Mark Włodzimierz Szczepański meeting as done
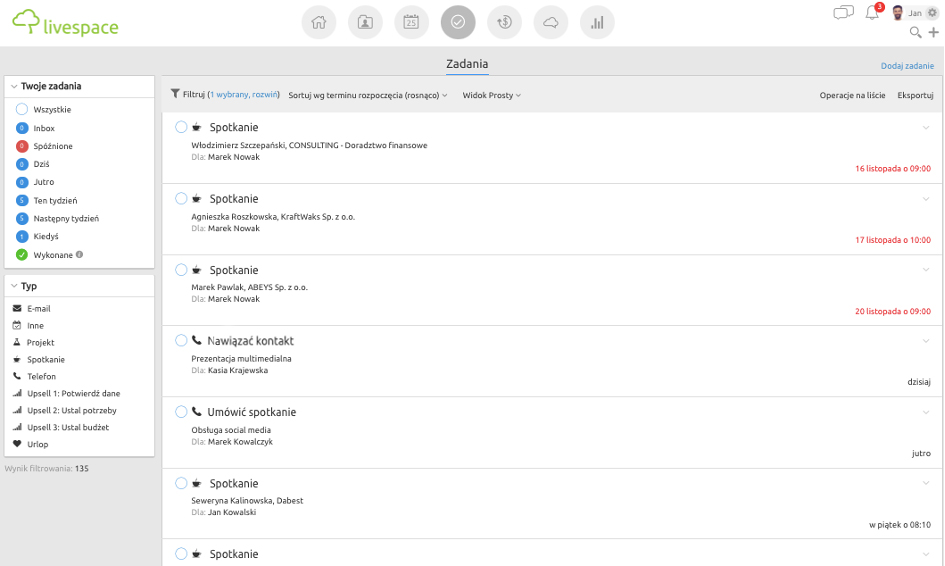Viewport: 945px width, 566px height. (x=181, y=127)
